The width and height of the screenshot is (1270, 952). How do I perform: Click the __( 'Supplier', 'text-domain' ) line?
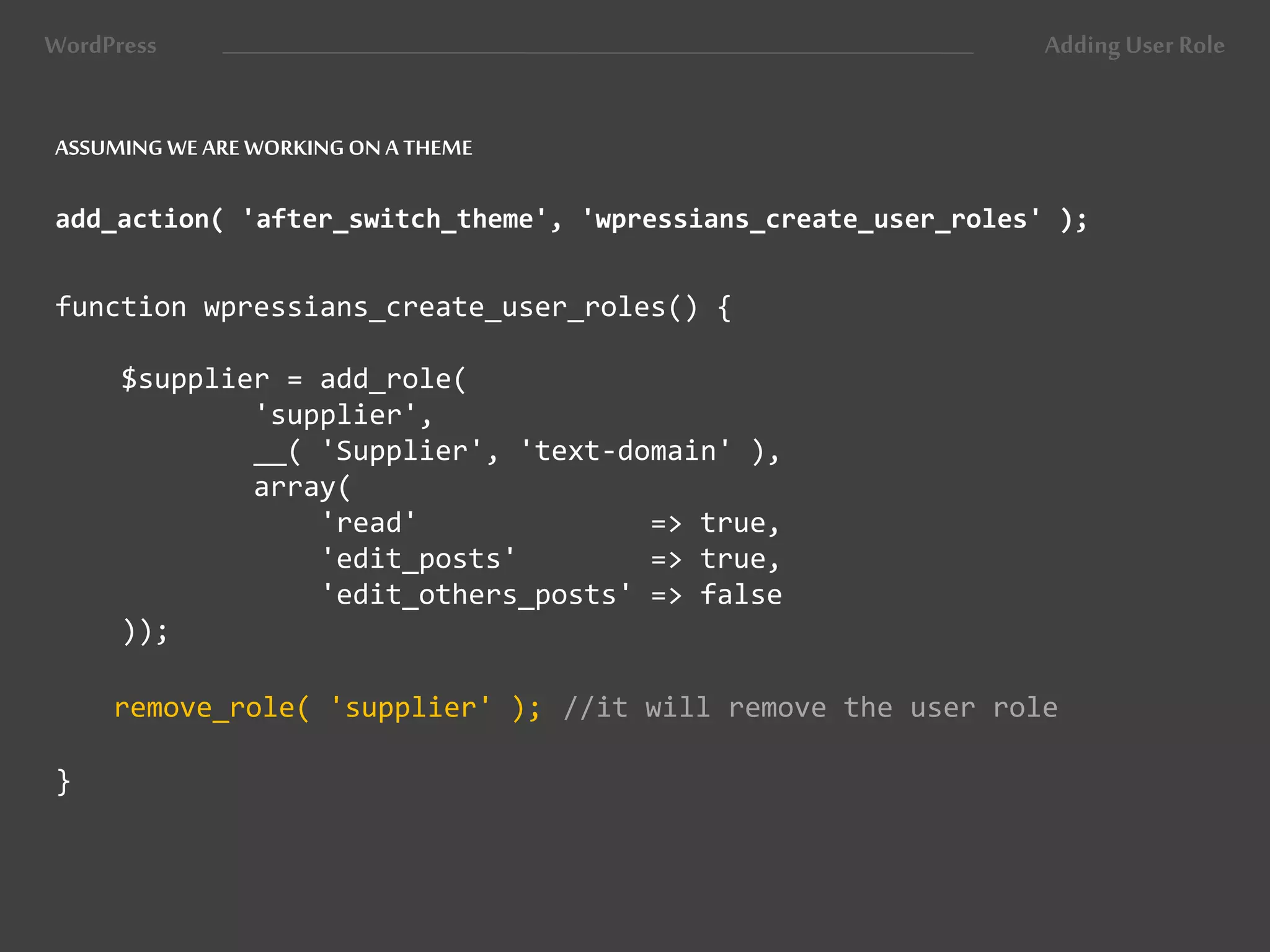pos(517,452)
